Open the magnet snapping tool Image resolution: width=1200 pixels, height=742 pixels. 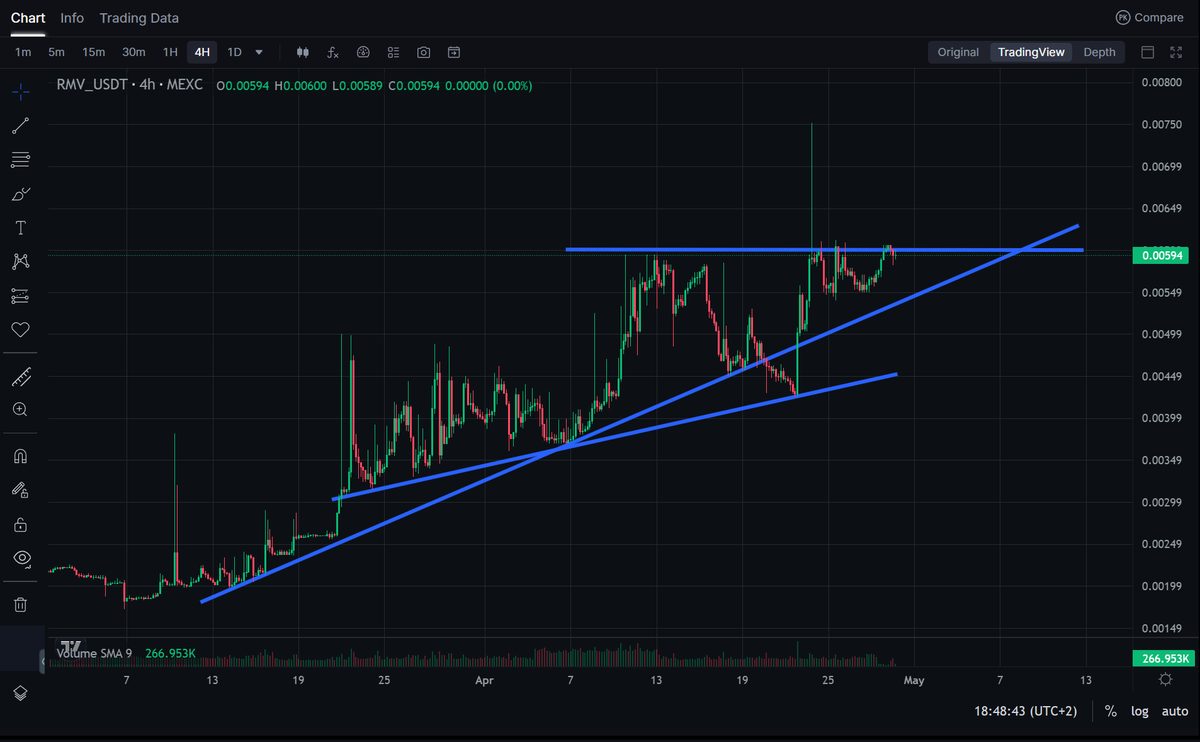tap(20, 455)
